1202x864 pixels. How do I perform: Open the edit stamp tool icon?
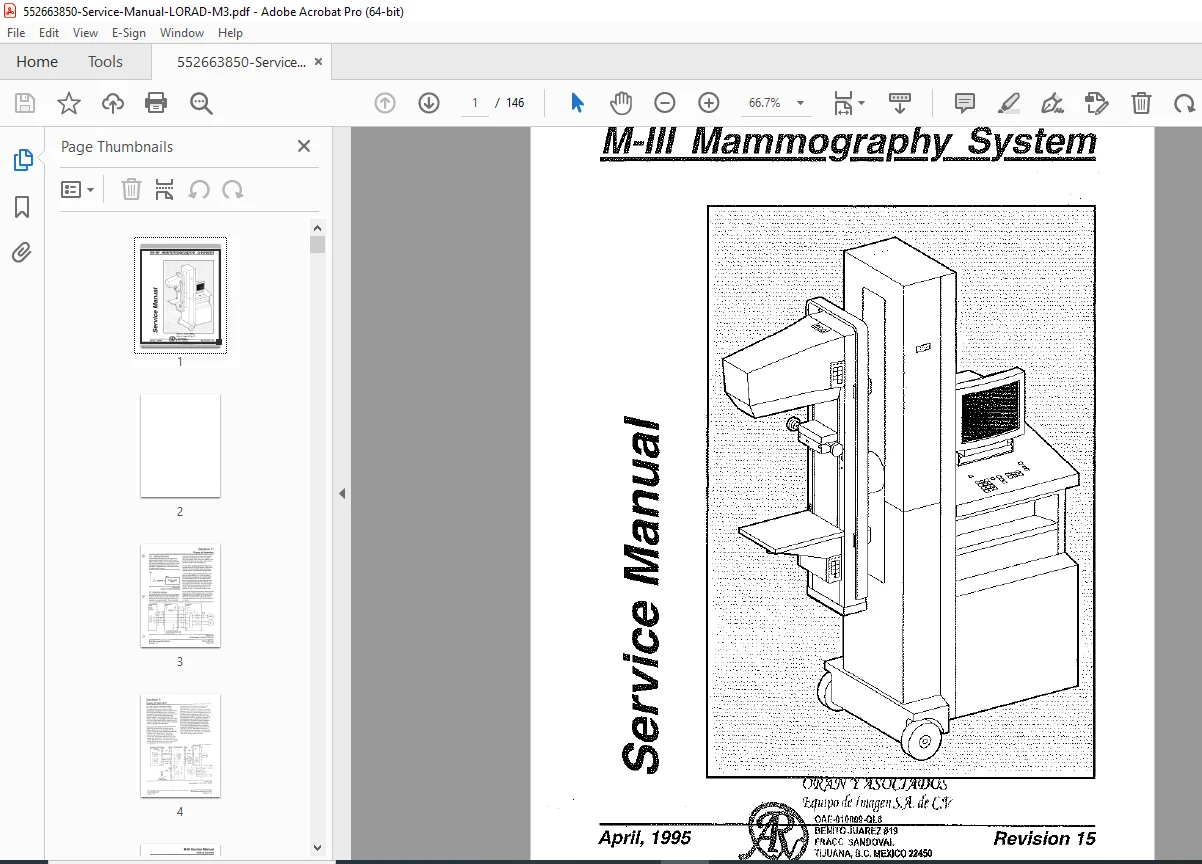[1097, 103]
